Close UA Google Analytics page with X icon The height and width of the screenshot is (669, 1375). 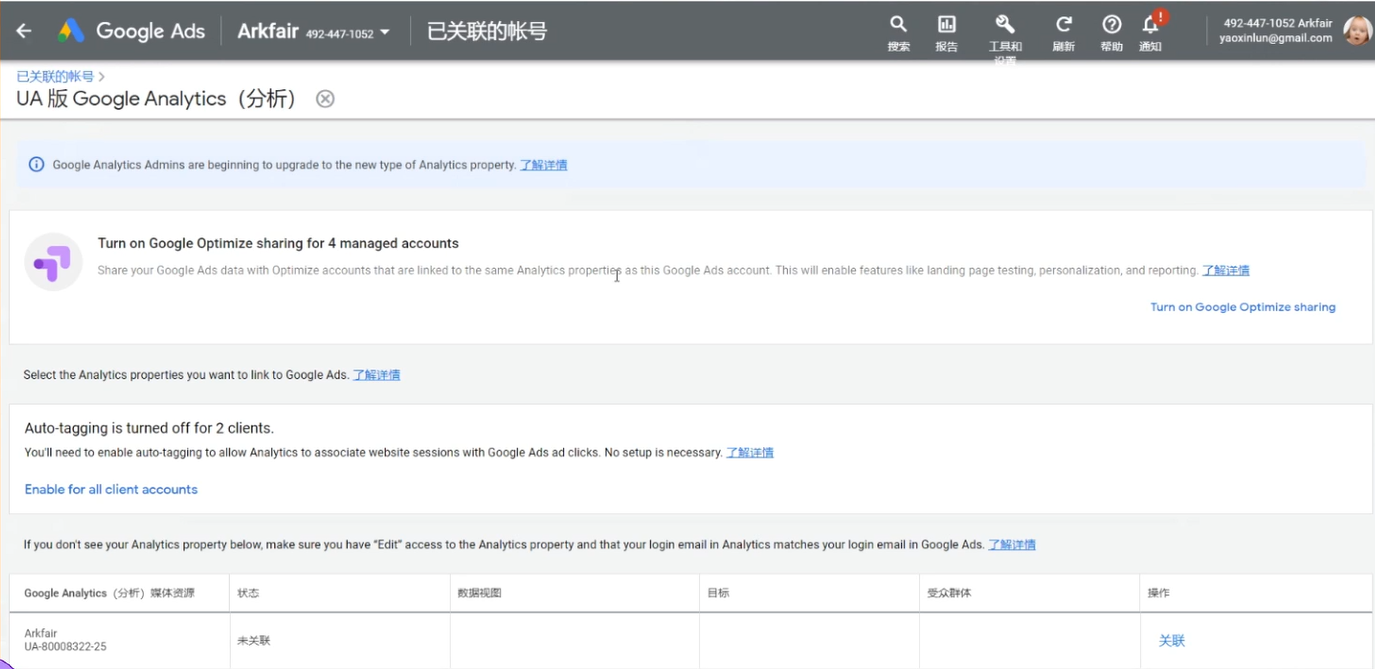(325, 99)
